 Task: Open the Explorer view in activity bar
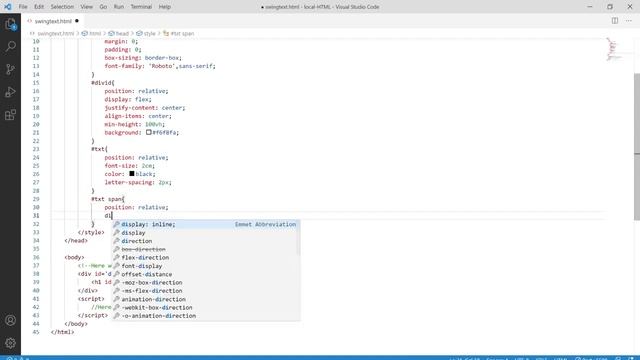tap(10, 24)
